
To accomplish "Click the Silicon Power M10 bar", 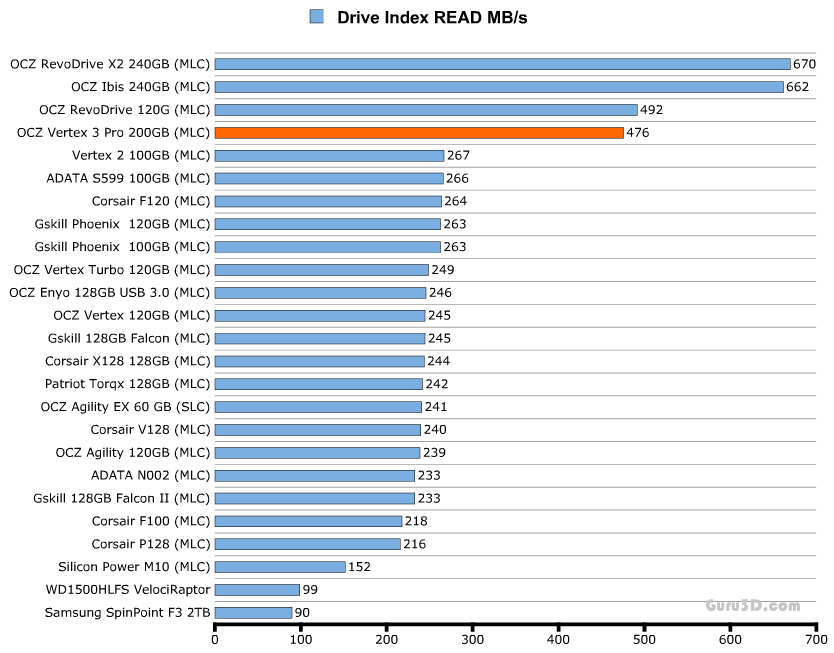I will coord(280,567).
